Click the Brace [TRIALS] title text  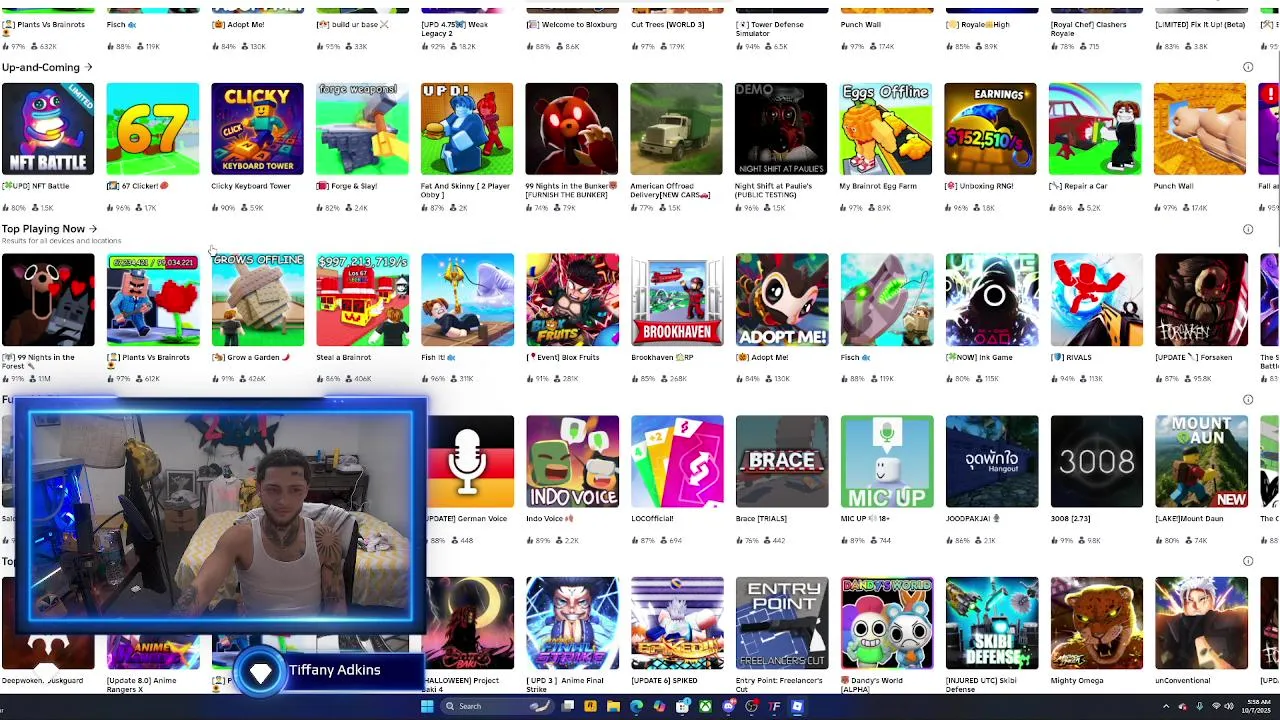[761, 518]
